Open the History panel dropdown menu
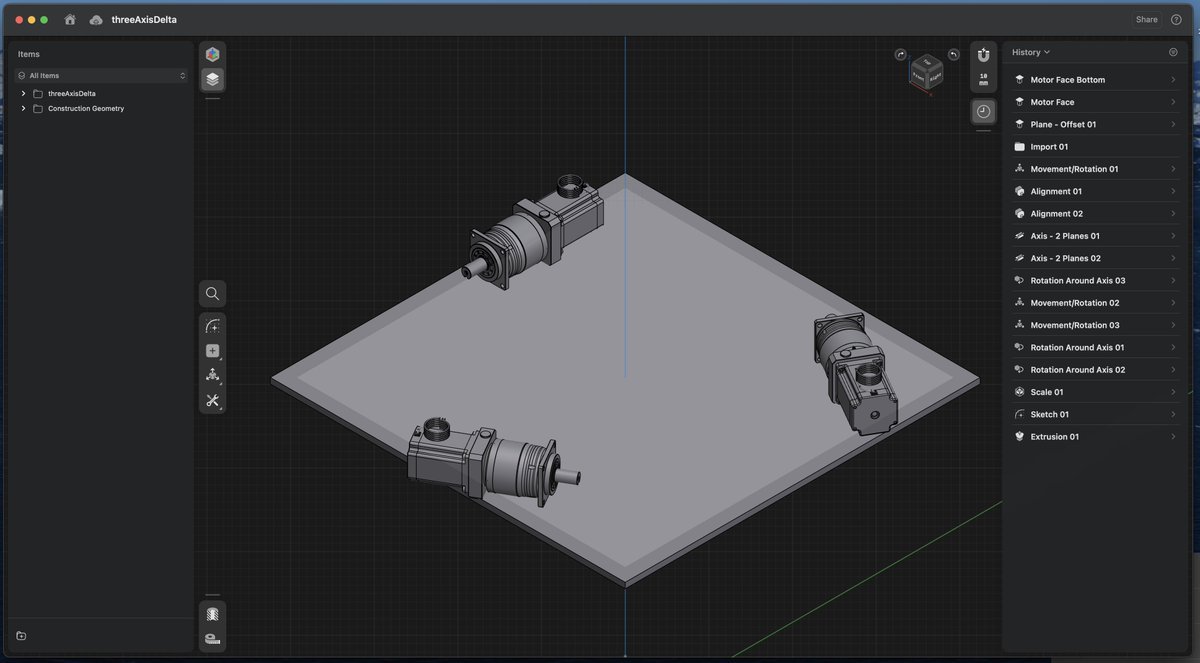The height and width of the screenshot is (663, 1200). [1031, 52]
